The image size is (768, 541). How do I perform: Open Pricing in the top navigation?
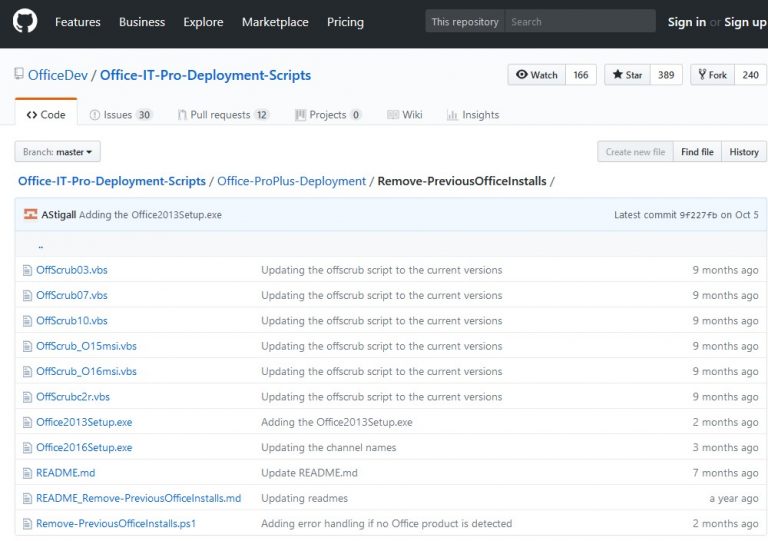click(345, 22)
